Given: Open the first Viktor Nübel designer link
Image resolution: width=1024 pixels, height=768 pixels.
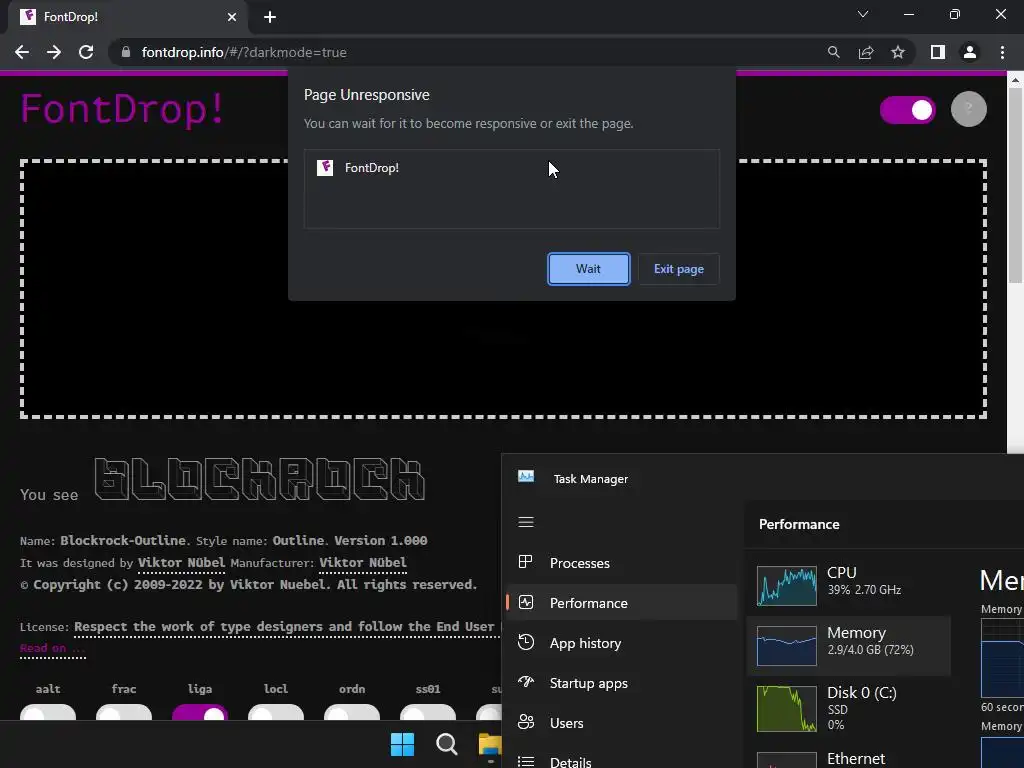Looking at the screenshot, I should coord(182,563).
